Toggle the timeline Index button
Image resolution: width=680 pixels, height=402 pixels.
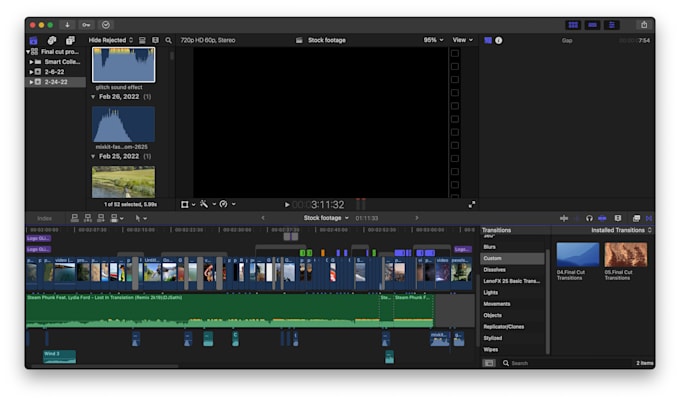pyautogui.click(x=44, y=218)
